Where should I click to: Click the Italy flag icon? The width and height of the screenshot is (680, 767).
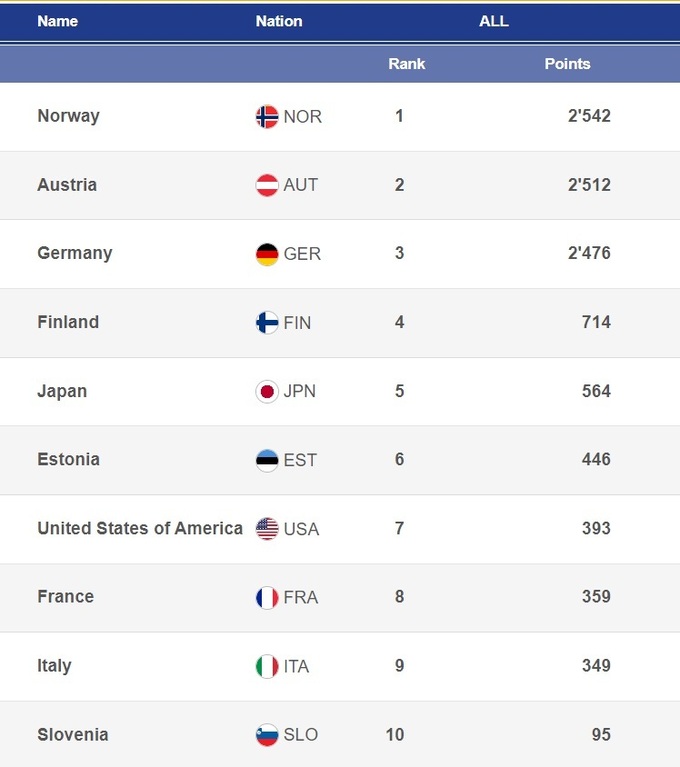pos(267,666)
